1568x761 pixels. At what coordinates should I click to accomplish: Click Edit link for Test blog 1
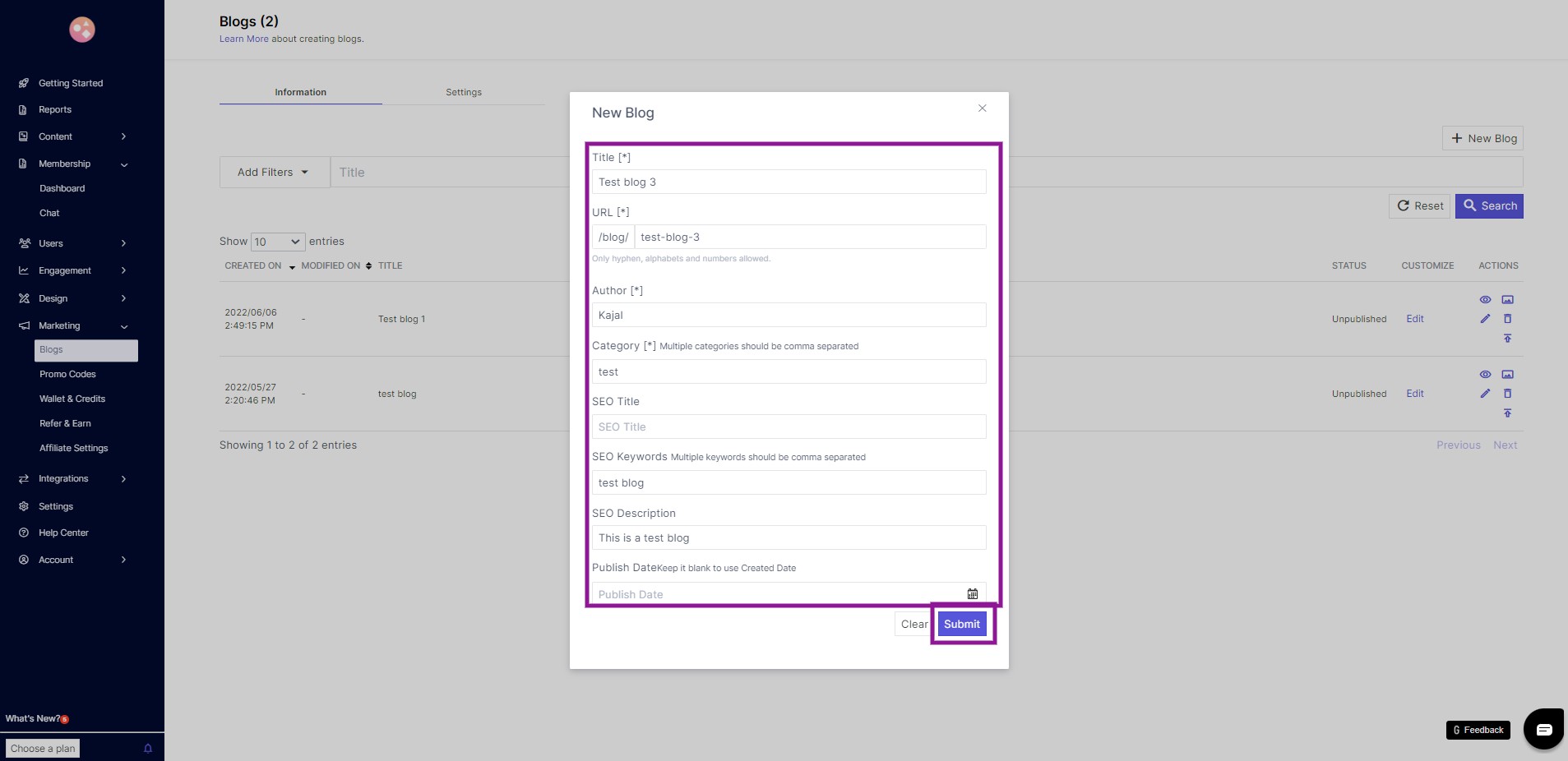click(x=1414, y=319)
